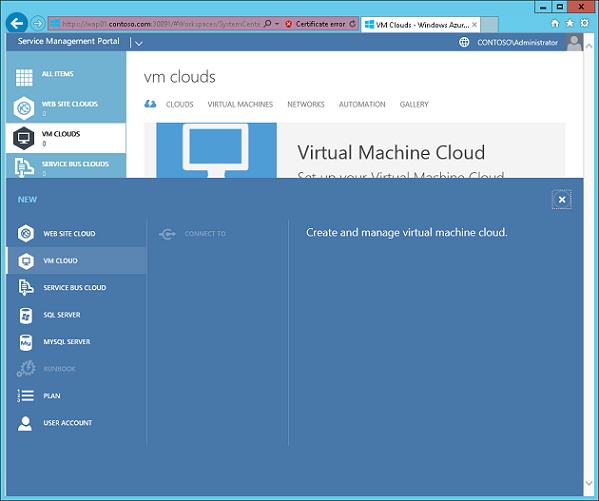Switch to the GALLERY tab
The height and width of the screenshot is (501, 599).
point(414,104)
